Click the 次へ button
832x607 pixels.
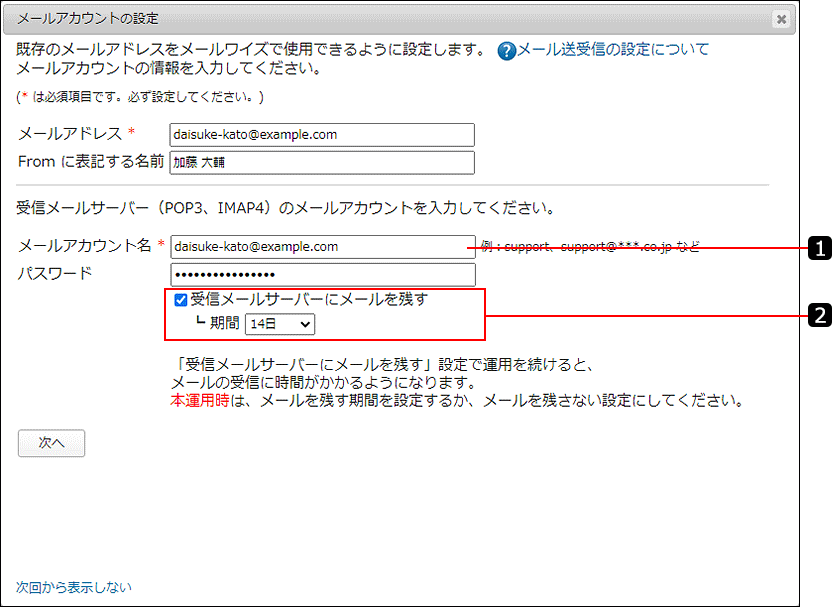51,443
